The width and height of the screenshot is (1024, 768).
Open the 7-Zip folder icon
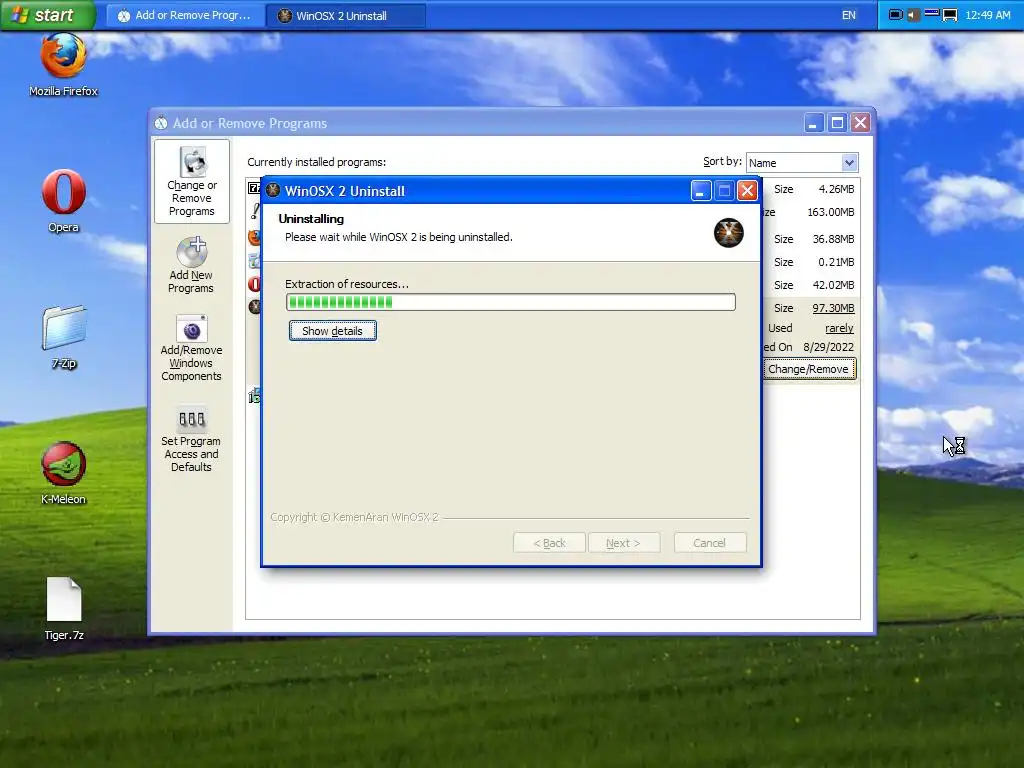(64, 328)
